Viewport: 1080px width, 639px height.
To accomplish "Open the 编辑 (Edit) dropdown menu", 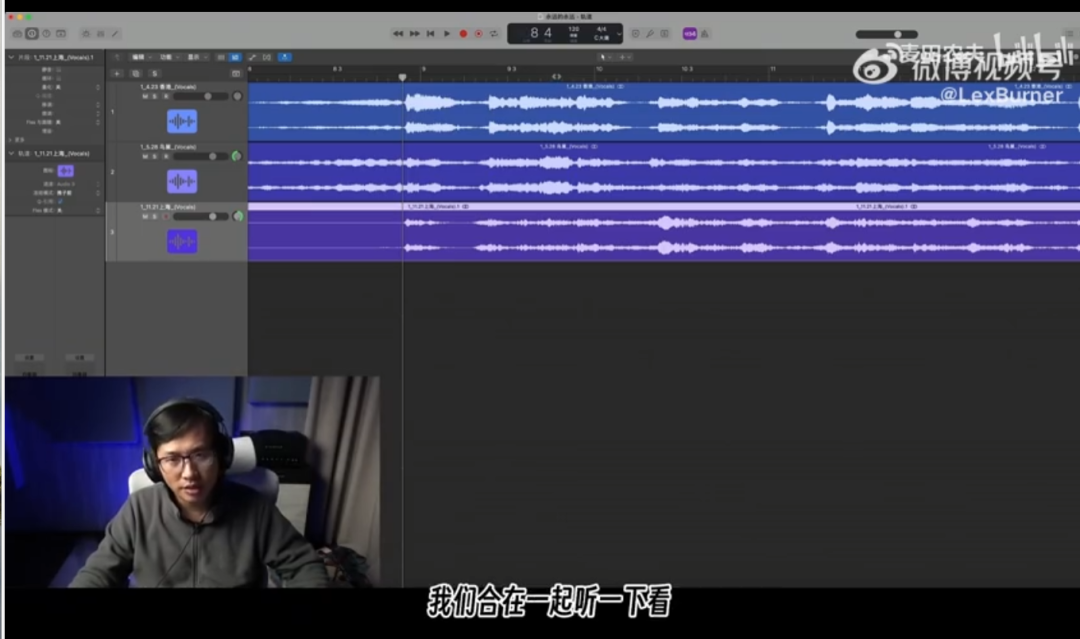I will tap(141, 57).
